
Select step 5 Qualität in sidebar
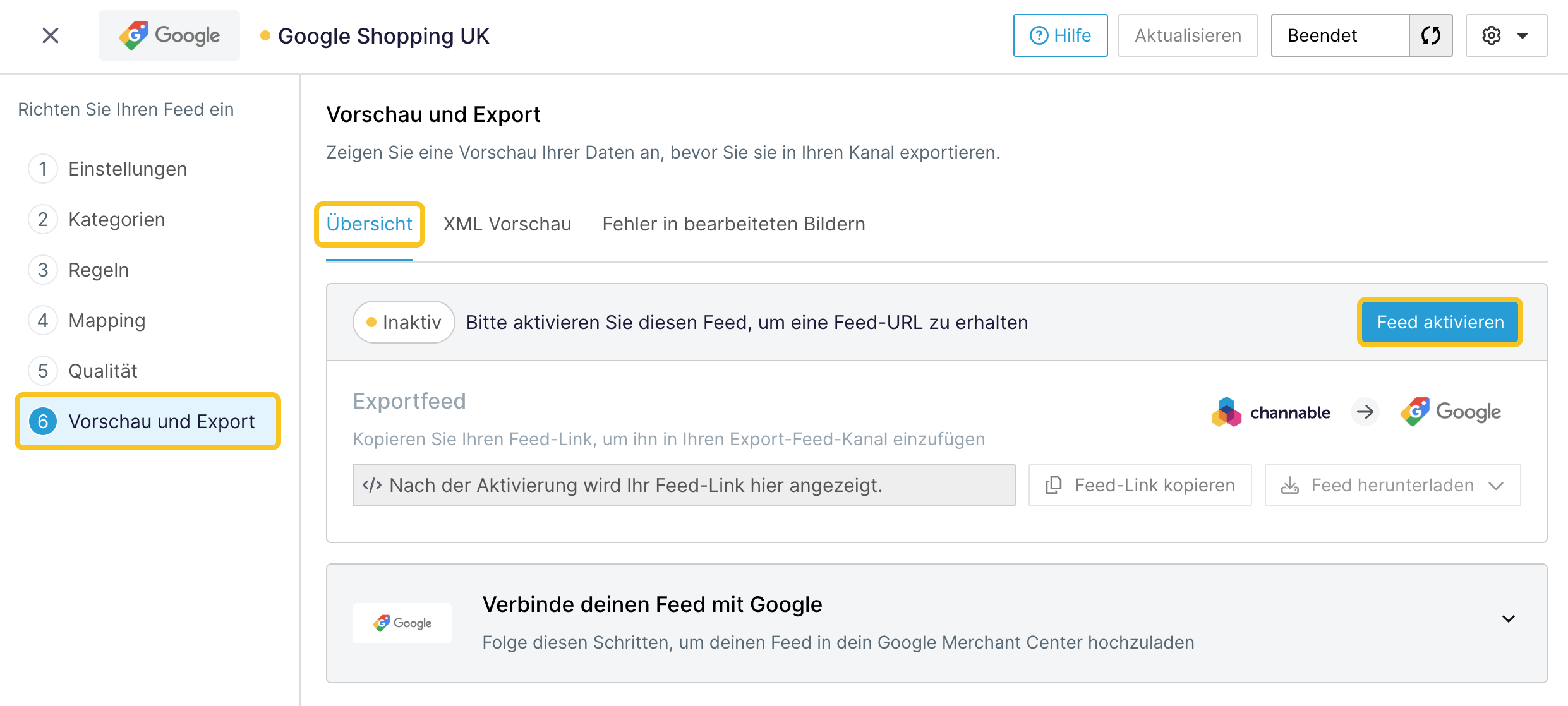tap(83, 371)
